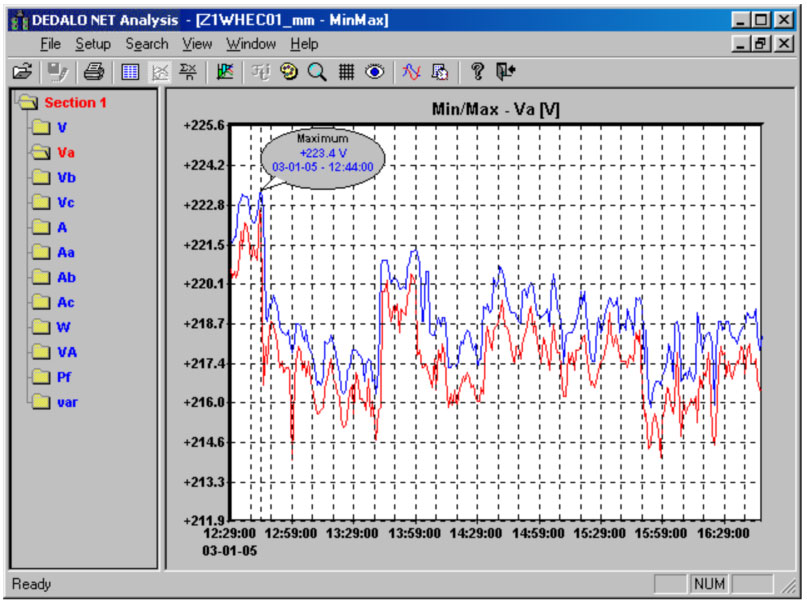Click the magnifier zoom tool
Viewport: 807px width, 606px height.
tap(318, 72)
